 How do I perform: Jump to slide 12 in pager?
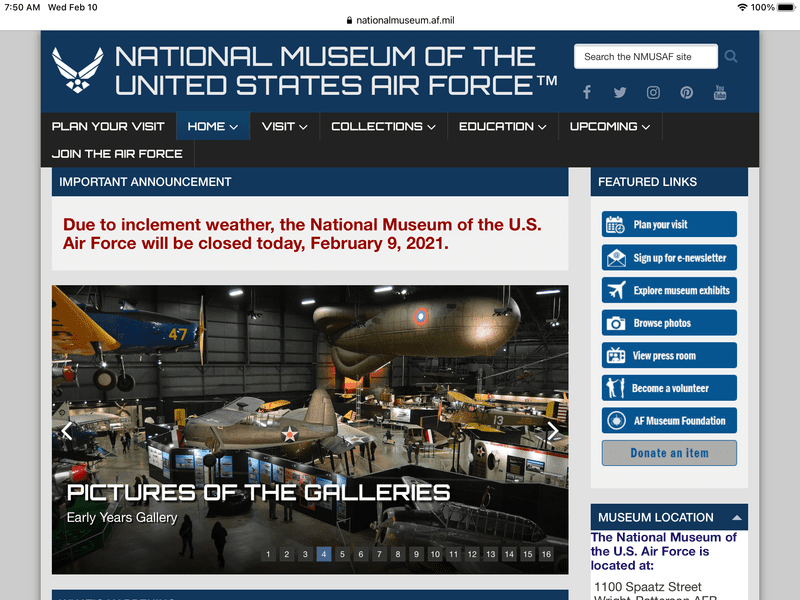[x=472, y=554]
